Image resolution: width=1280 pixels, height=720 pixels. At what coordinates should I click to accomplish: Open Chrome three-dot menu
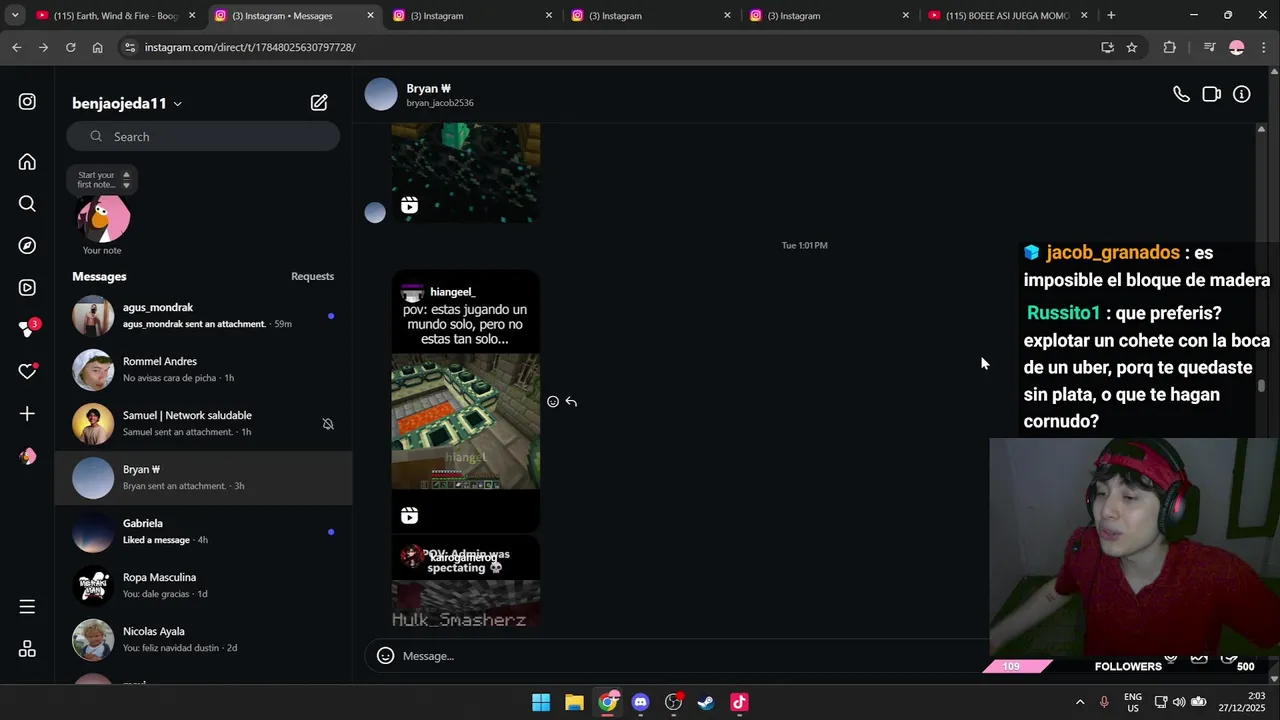click(1264, 47)
